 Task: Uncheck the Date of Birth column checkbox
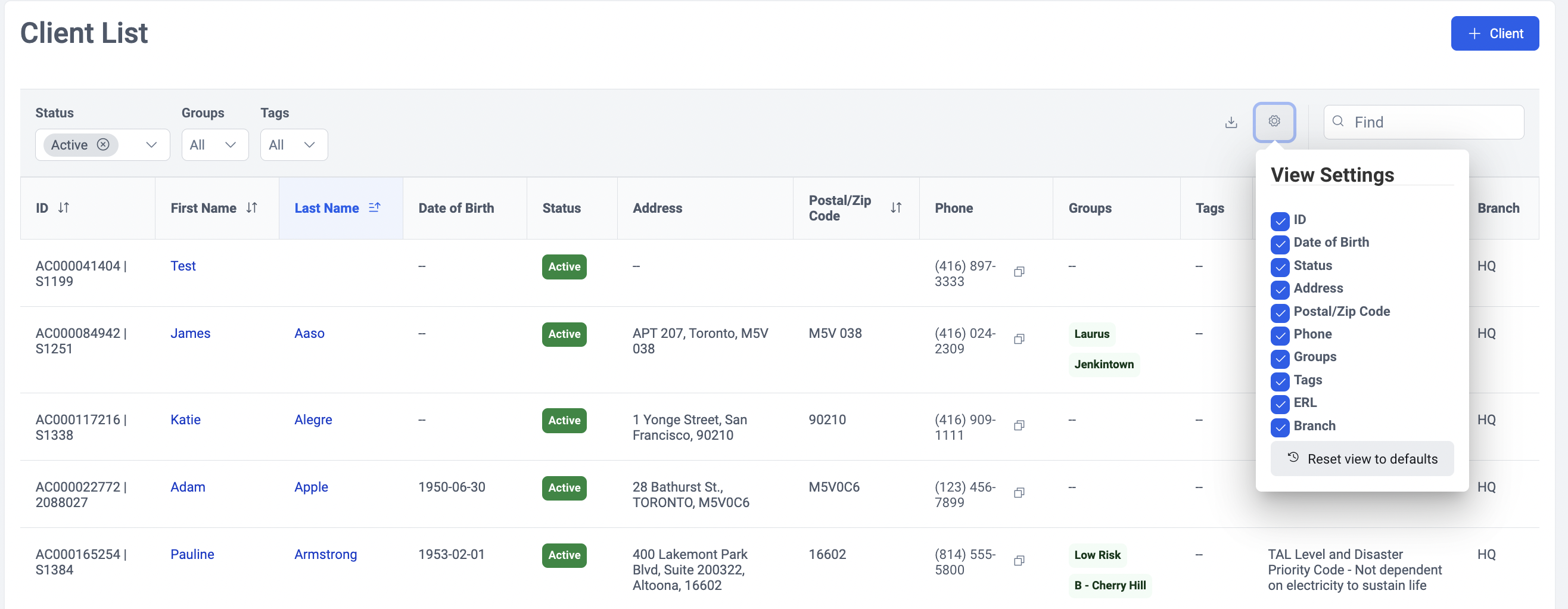(x=1280, y=244)
